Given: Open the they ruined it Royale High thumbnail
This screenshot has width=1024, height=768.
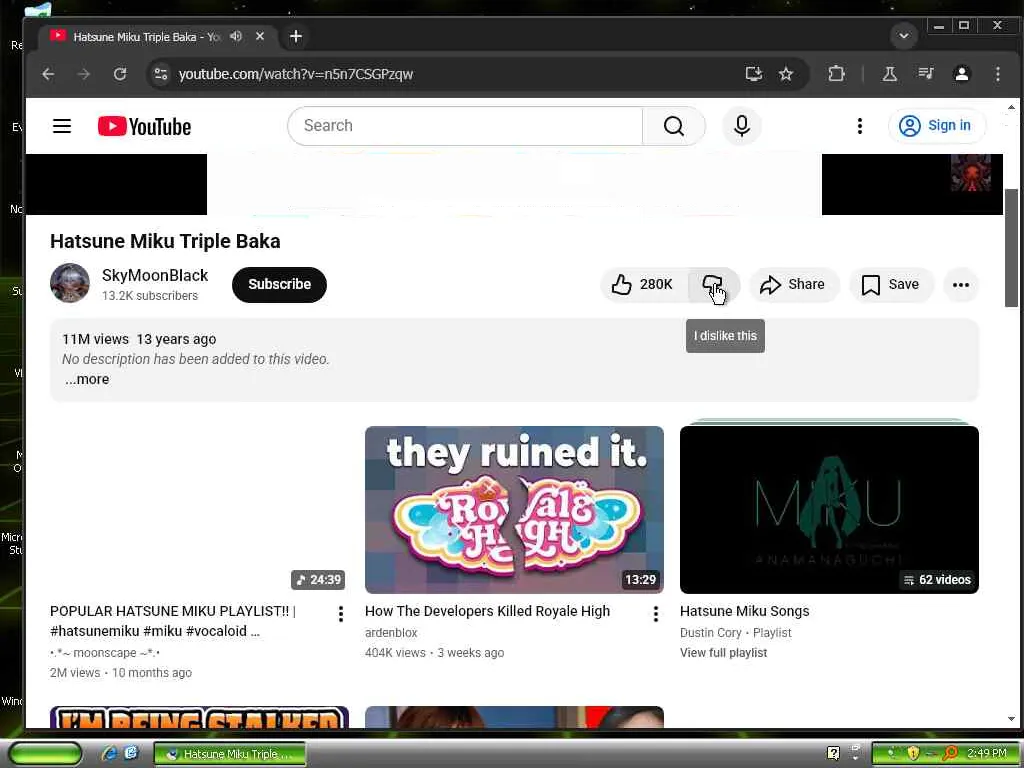Looking at the screenshot, I should pyautogui.click(x=514, y=509).
